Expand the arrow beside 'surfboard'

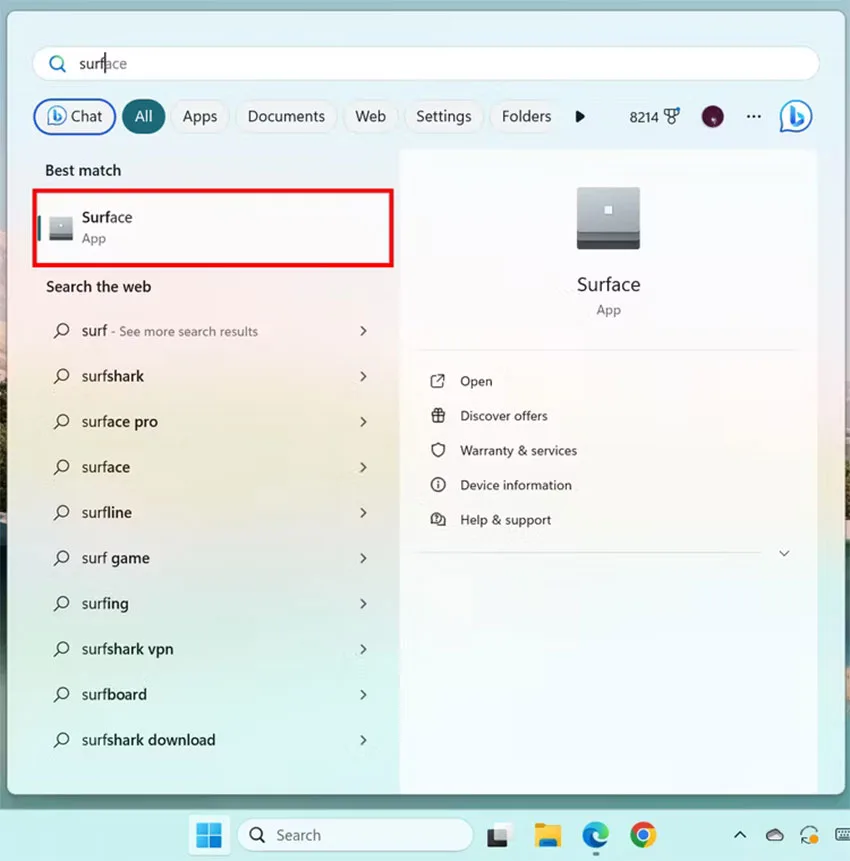(363, 695)
